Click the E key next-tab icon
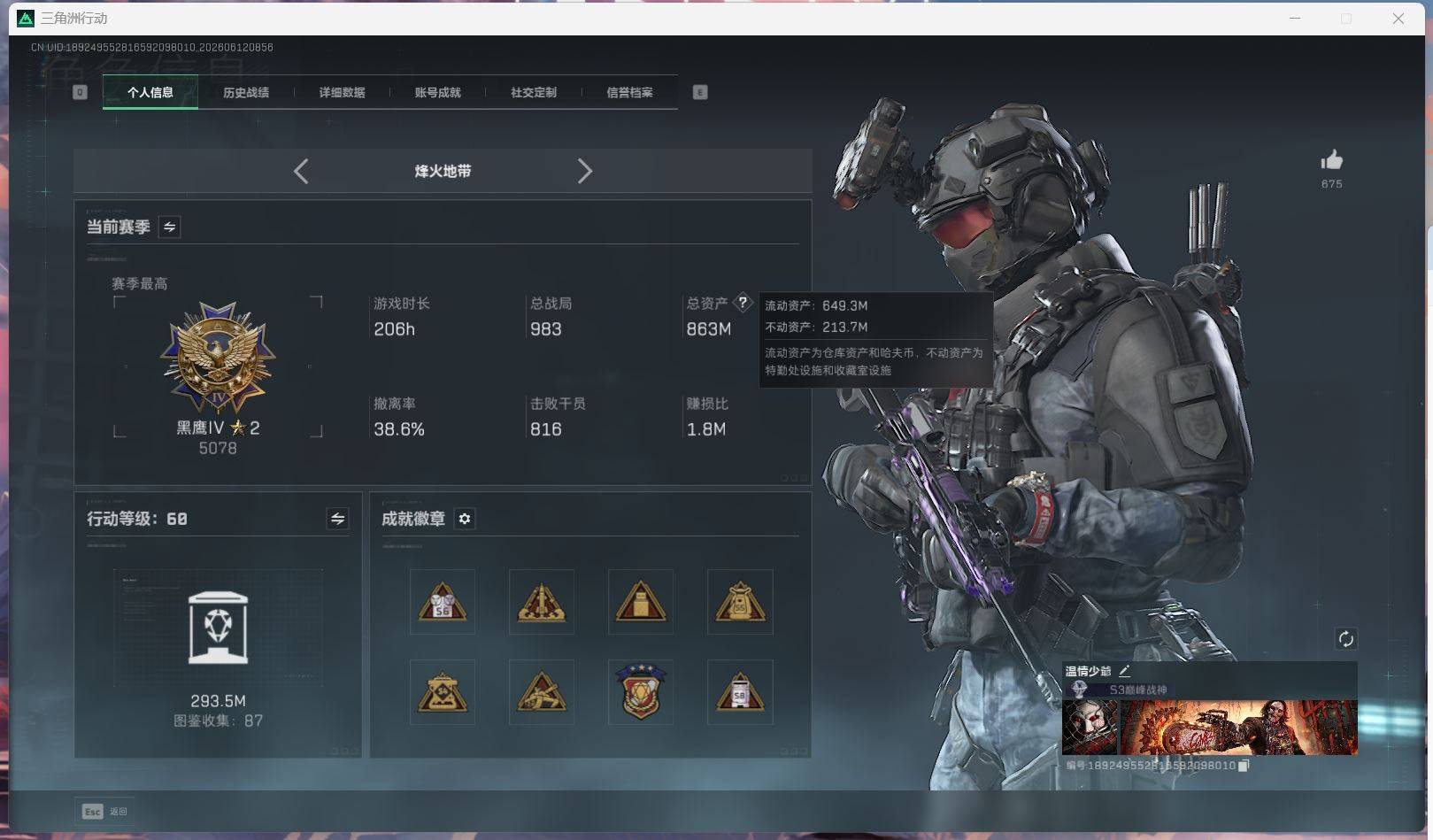The width and height of the screenshot is (1433, 840). (x=700, y=92)
